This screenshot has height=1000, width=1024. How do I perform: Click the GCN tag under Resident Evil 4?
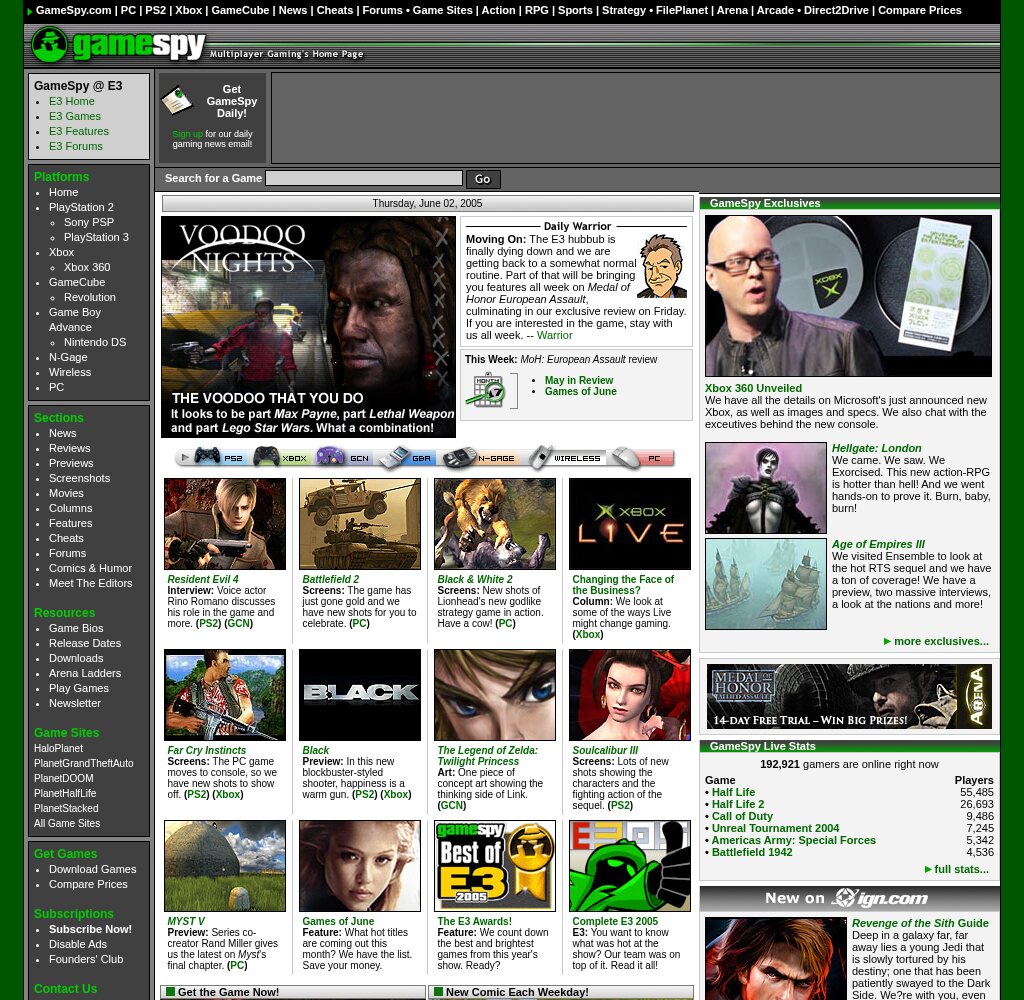coord(238,624)
